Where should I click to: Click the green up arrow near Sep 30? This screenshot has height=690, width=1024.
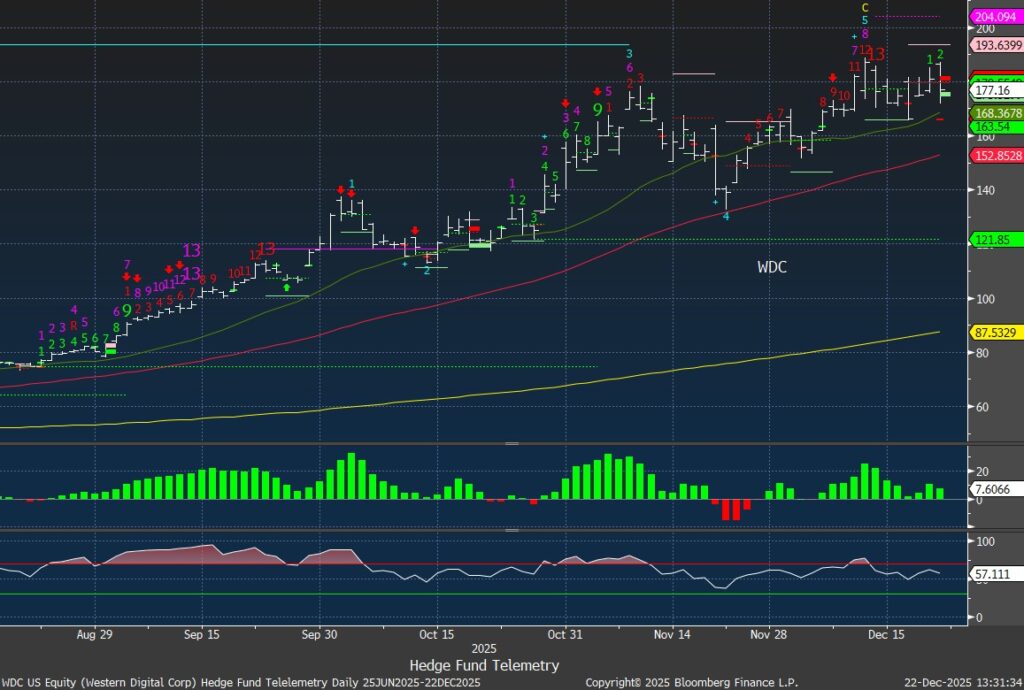287,287
